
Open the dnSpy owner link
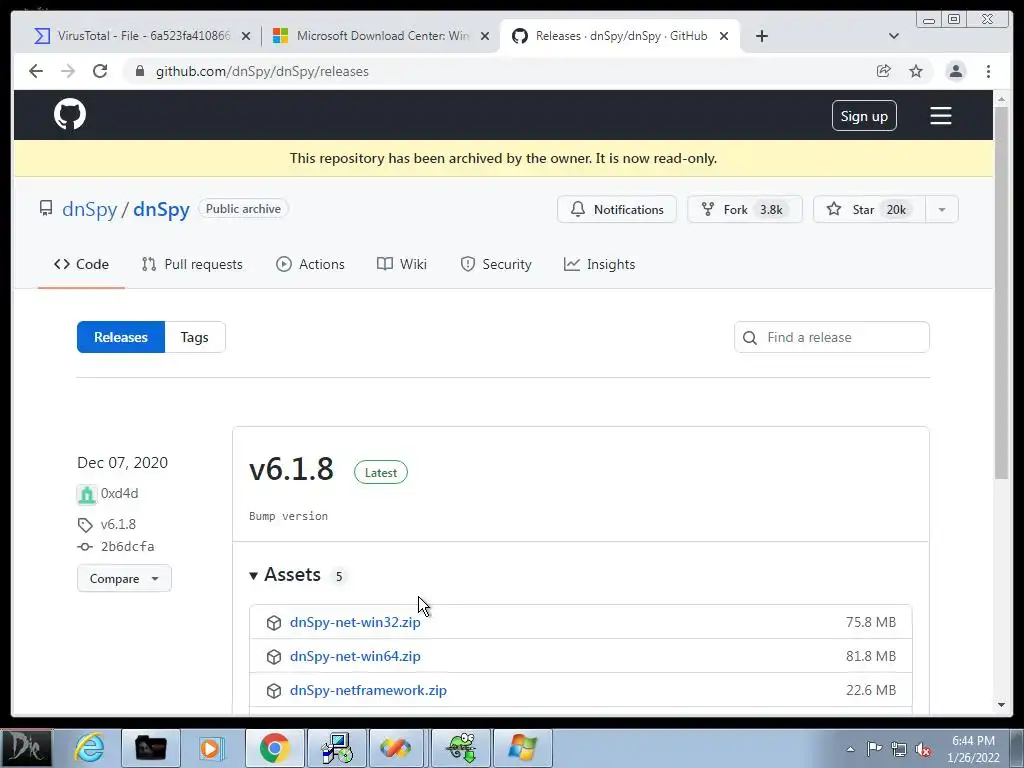click(x=89, y=209)
